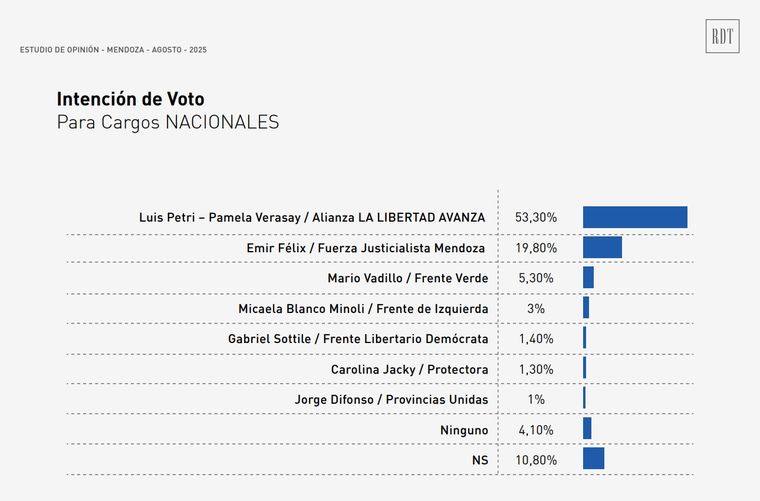Click the blue bar for La Libertad Avanza

[635, 217]
